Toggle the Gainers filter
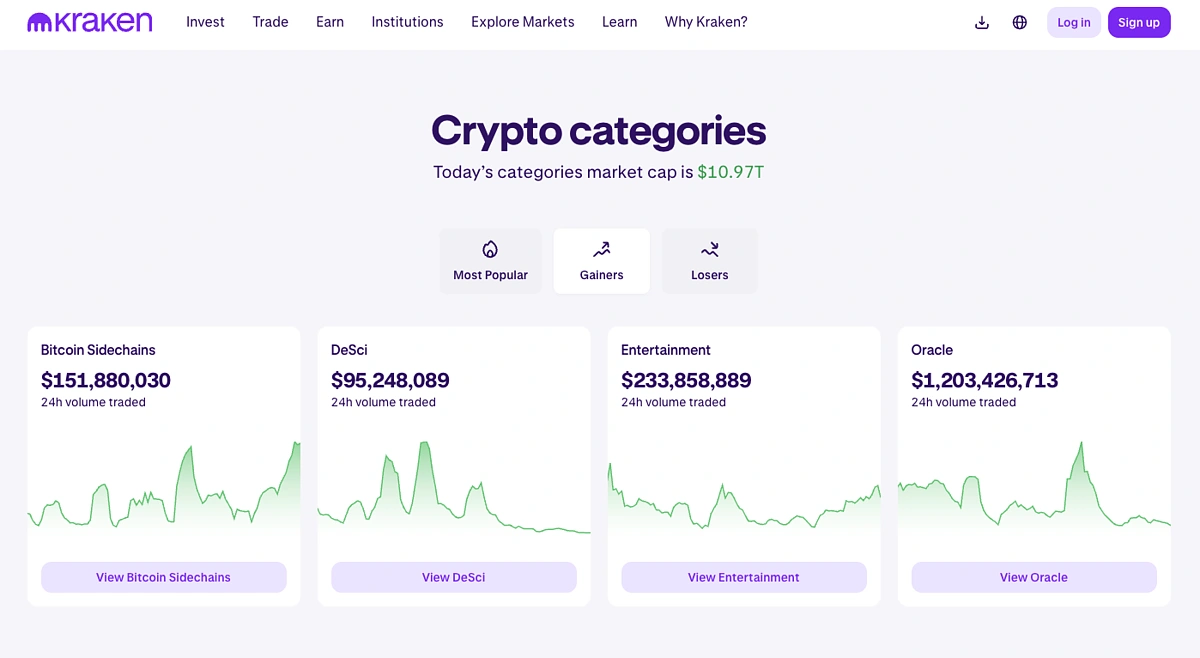1200x658 pixels. point(601,261)
